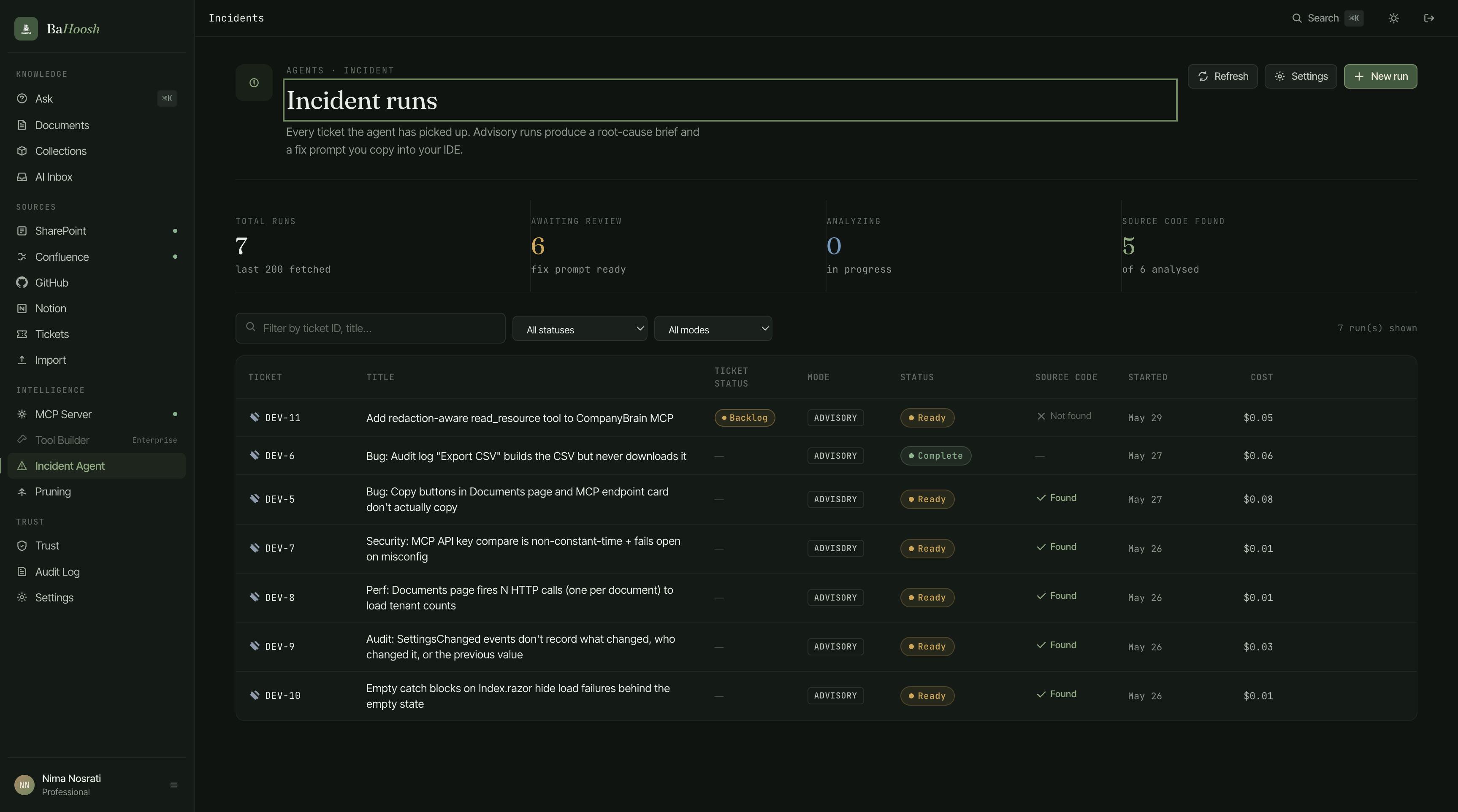Click the Incident Agent warning icon
The width and height of the screenshot is (1458, 812).
click(22, 466)
